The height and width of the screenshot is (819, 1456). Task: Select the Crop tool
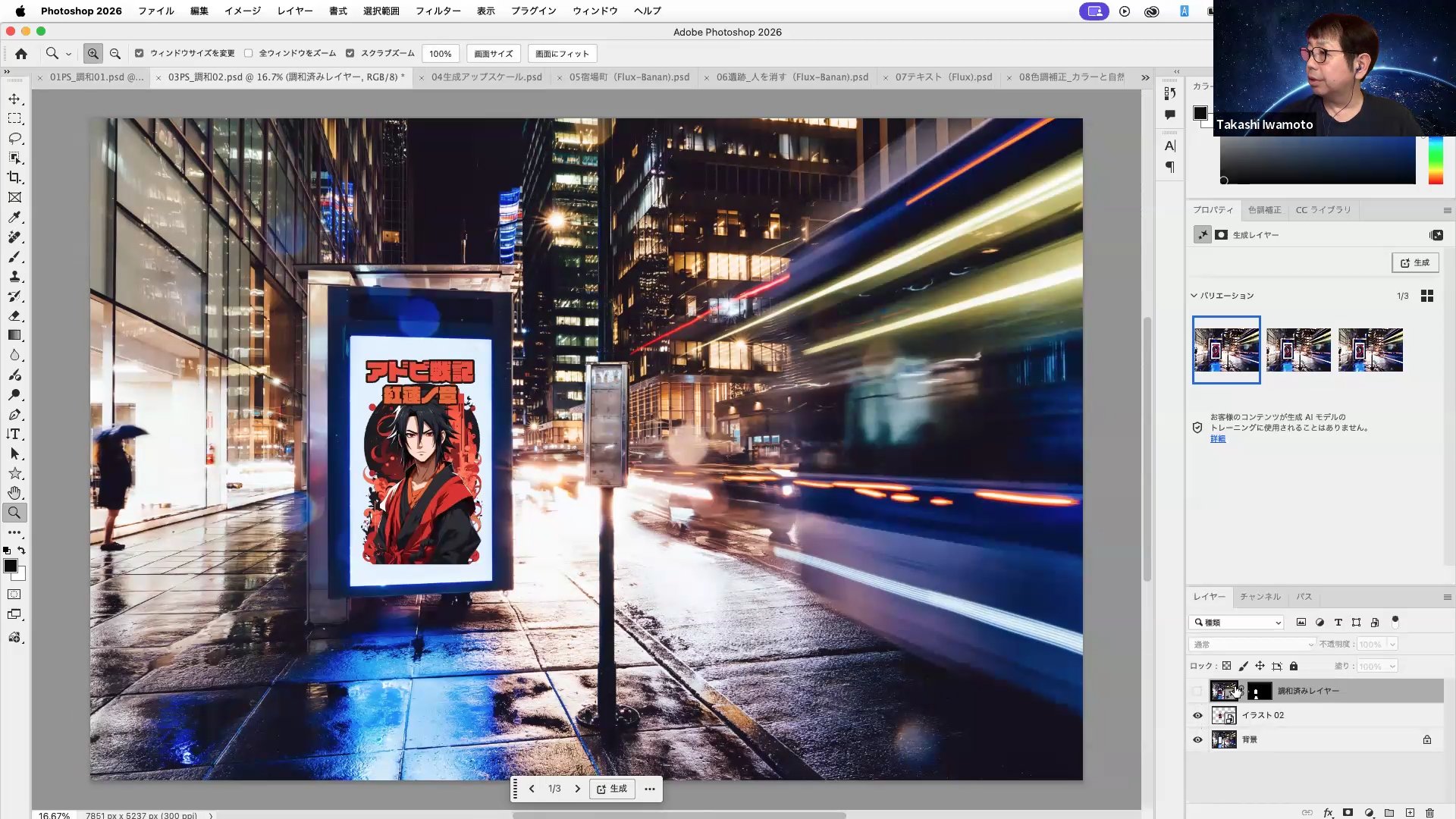[14, 177]
